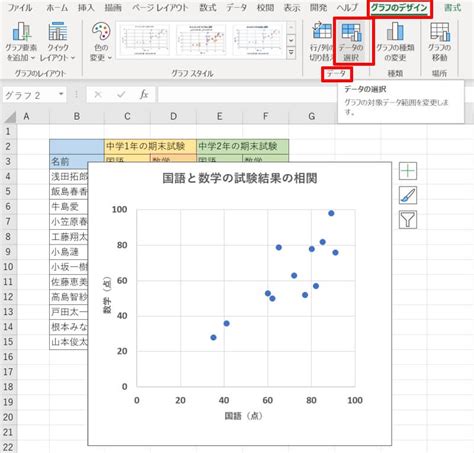Open chart styles paintbrush button
Screen dimensions: 474x453
408,195
